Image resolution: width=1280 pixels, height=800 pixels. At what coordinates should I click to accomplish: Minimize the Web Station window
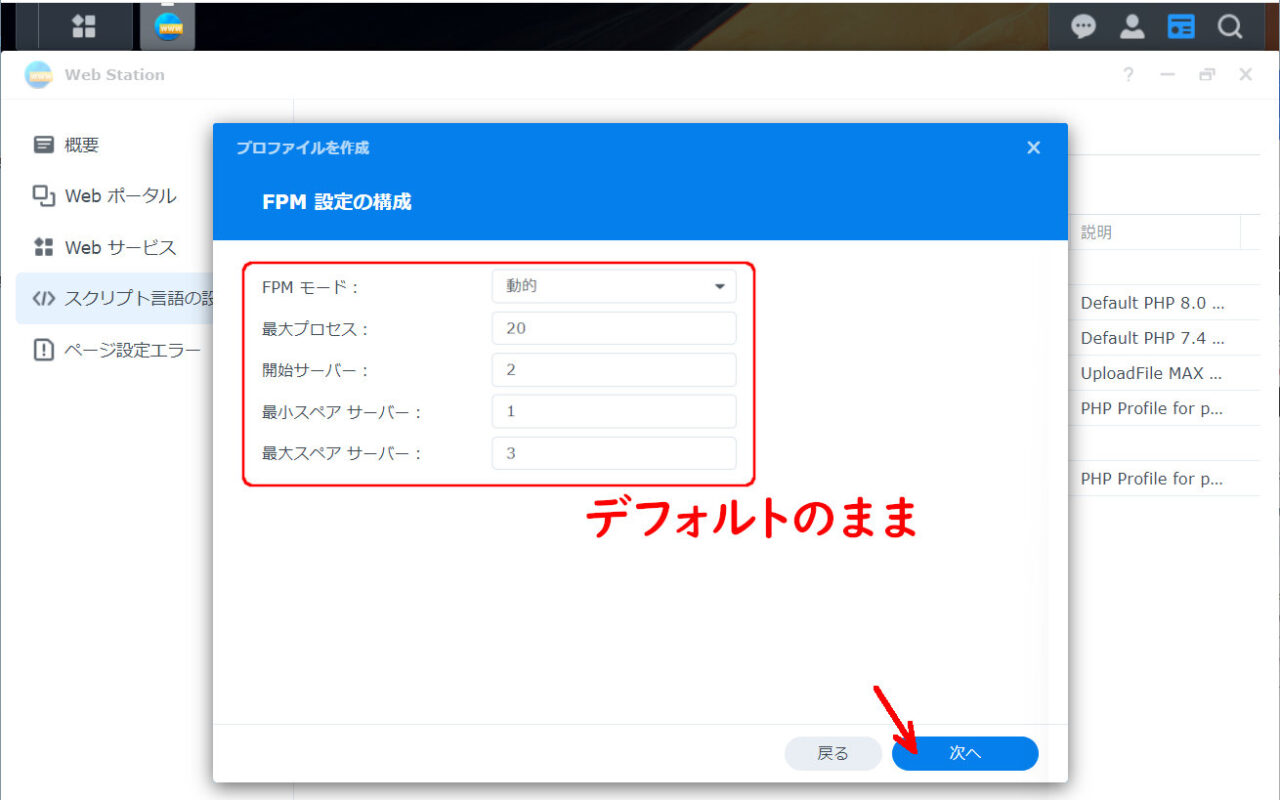pos(1167,75)
